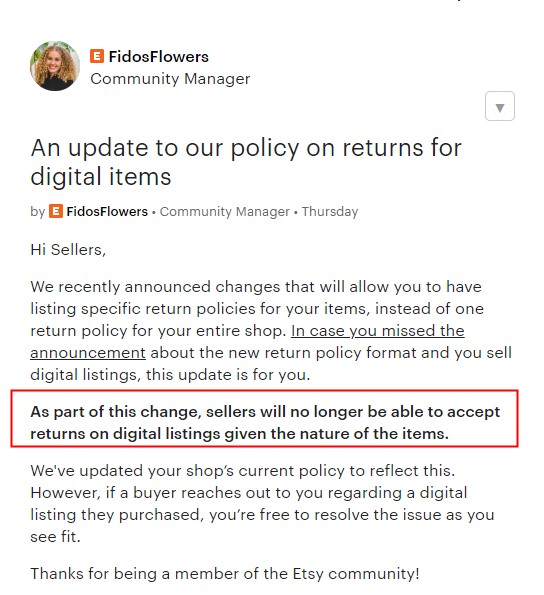
Task: Click the bold sentence inside the red box
Action: 265,423
